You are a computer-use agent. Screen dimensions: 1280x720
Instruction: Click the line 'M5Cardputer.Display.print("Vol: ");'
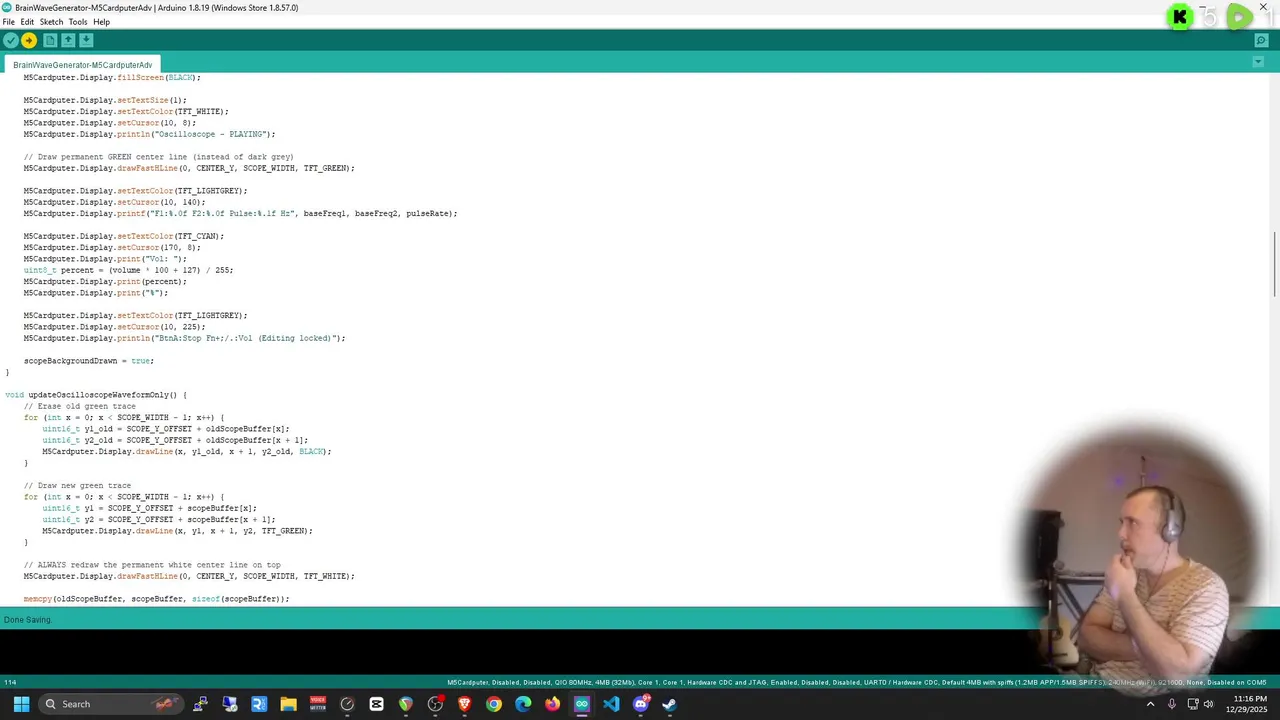tap(105, 259)
